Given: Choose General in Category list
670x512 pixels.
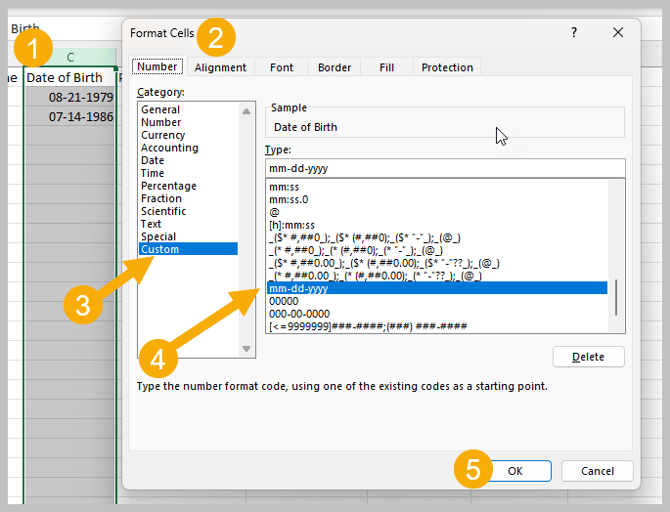Looking at the screenshot, I should coord(188,109).
